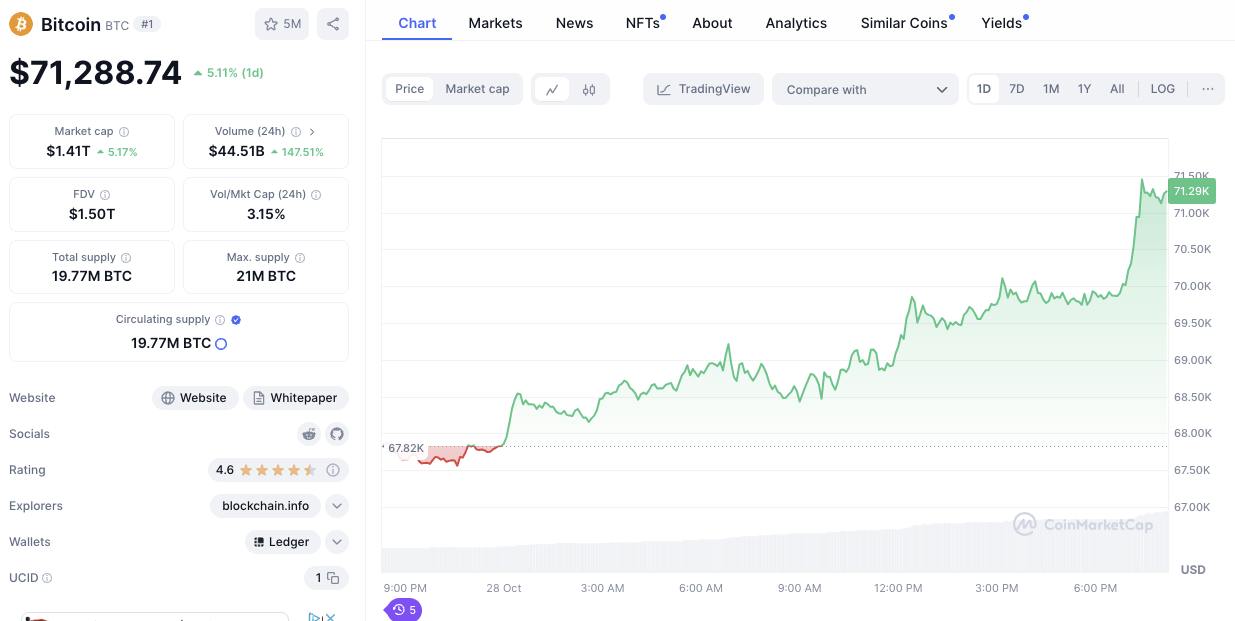1235x621 pixels.
Task: Show the UCID info tooltip icon
Action: pyautogui.click(x=47, y=578)
